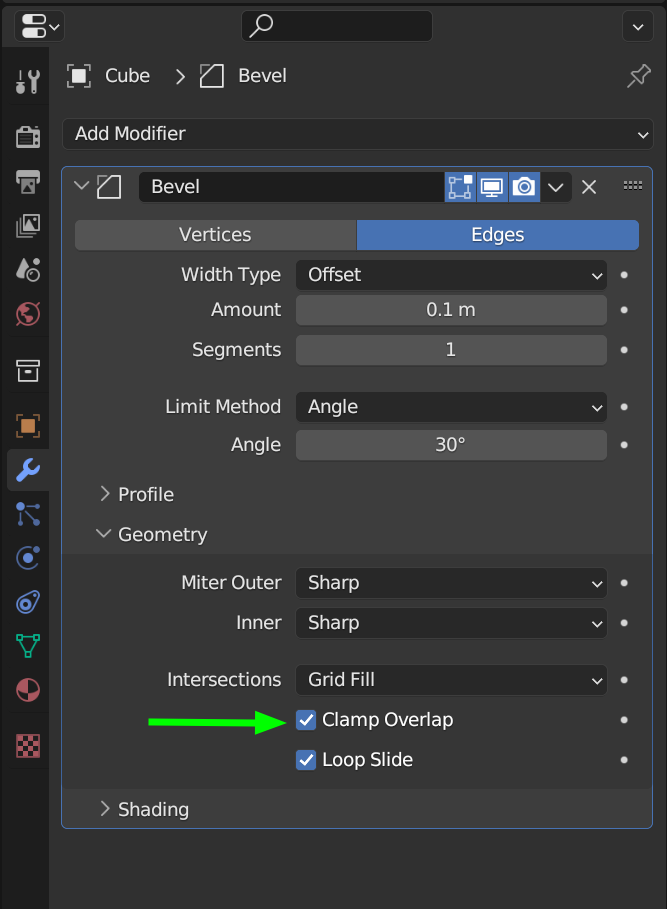The image size is (667, 909).
Task: Open the Output properties printer icon
Action: (28, 181)
